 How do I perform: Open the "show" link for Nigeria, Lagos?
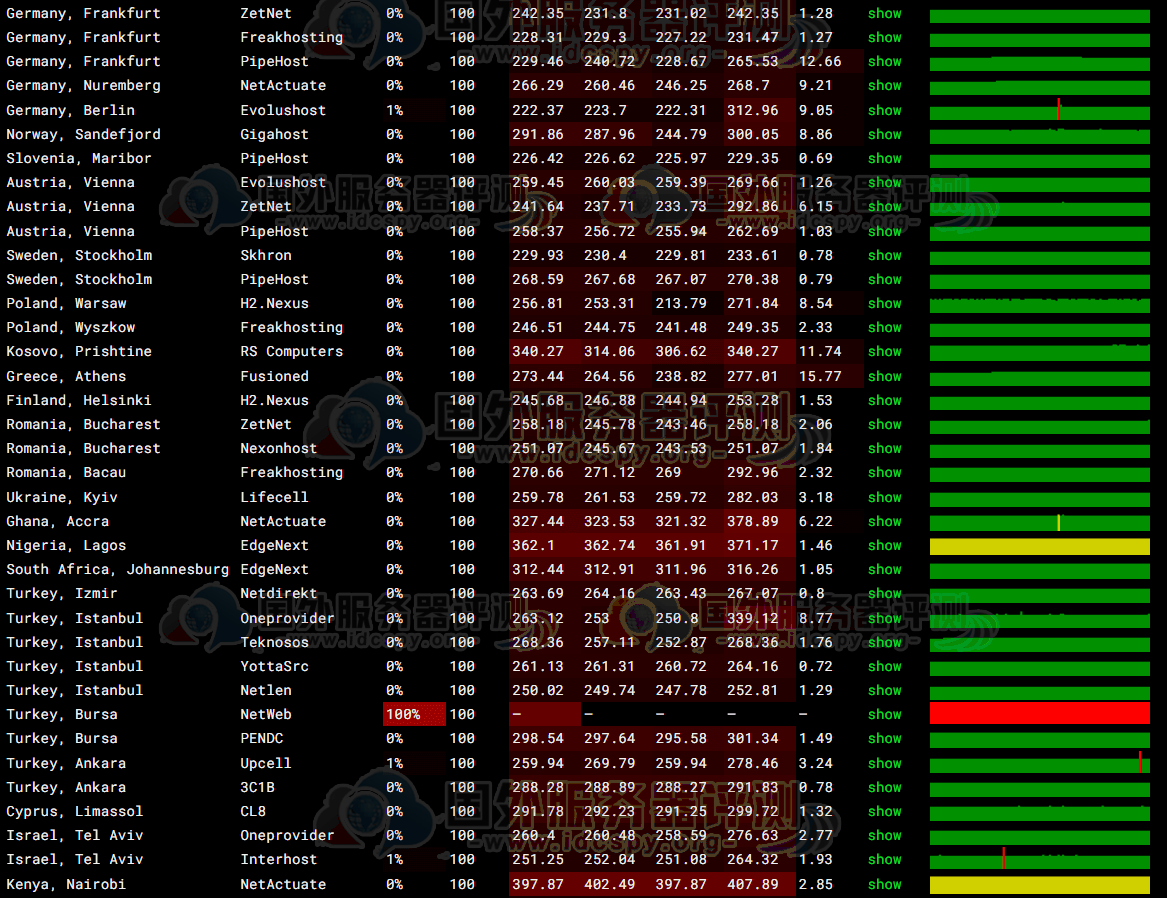[884, 545]
